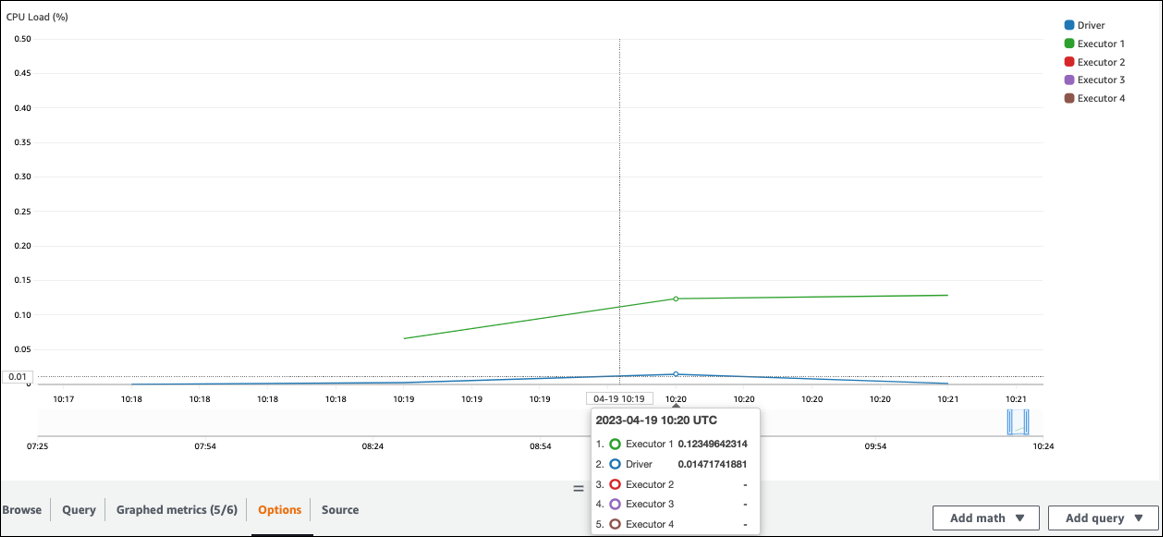
Task: Click the Driver data point at 10:20
Action: 676,374
